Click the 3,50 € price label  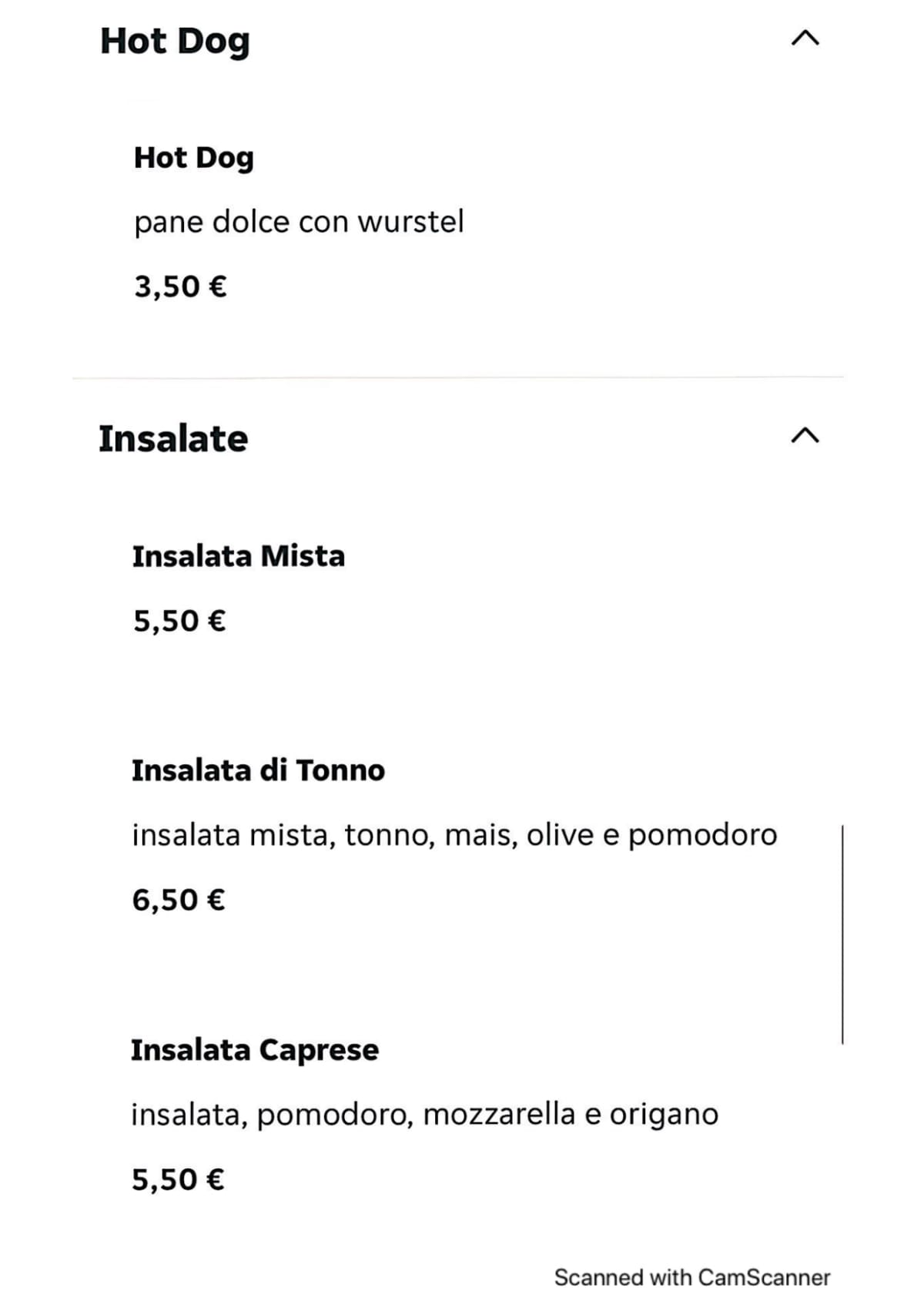(x=179, y=289)
